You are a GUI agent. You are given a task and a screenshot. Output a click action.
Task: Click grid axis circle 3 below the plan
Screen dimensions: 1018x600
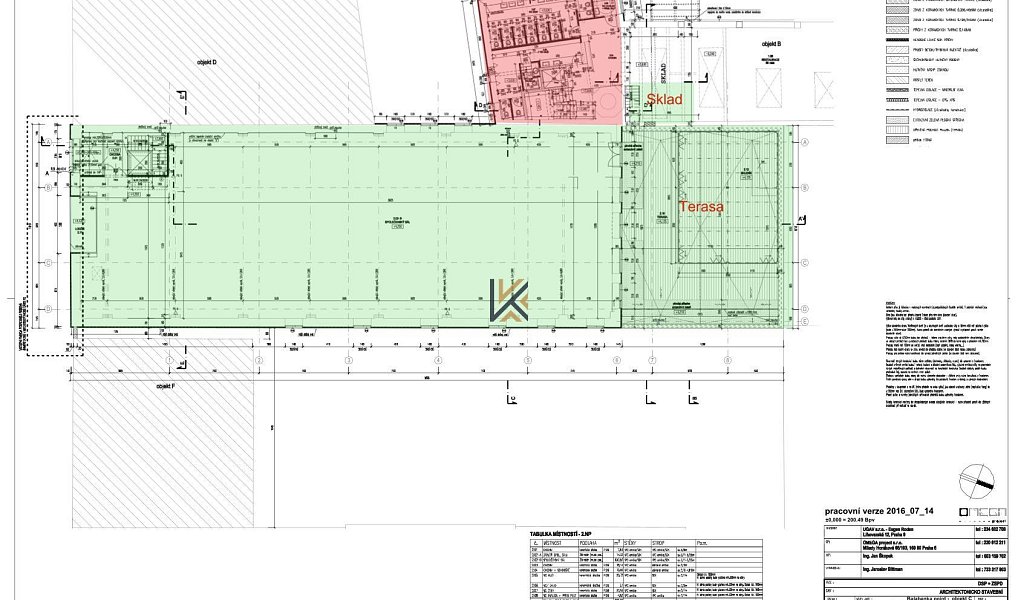349,360
